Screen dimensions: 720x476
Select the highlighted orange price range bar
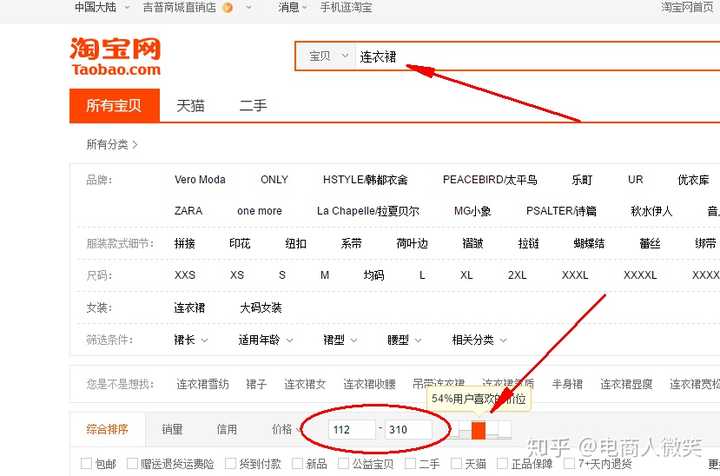click(x=478, y=430)
